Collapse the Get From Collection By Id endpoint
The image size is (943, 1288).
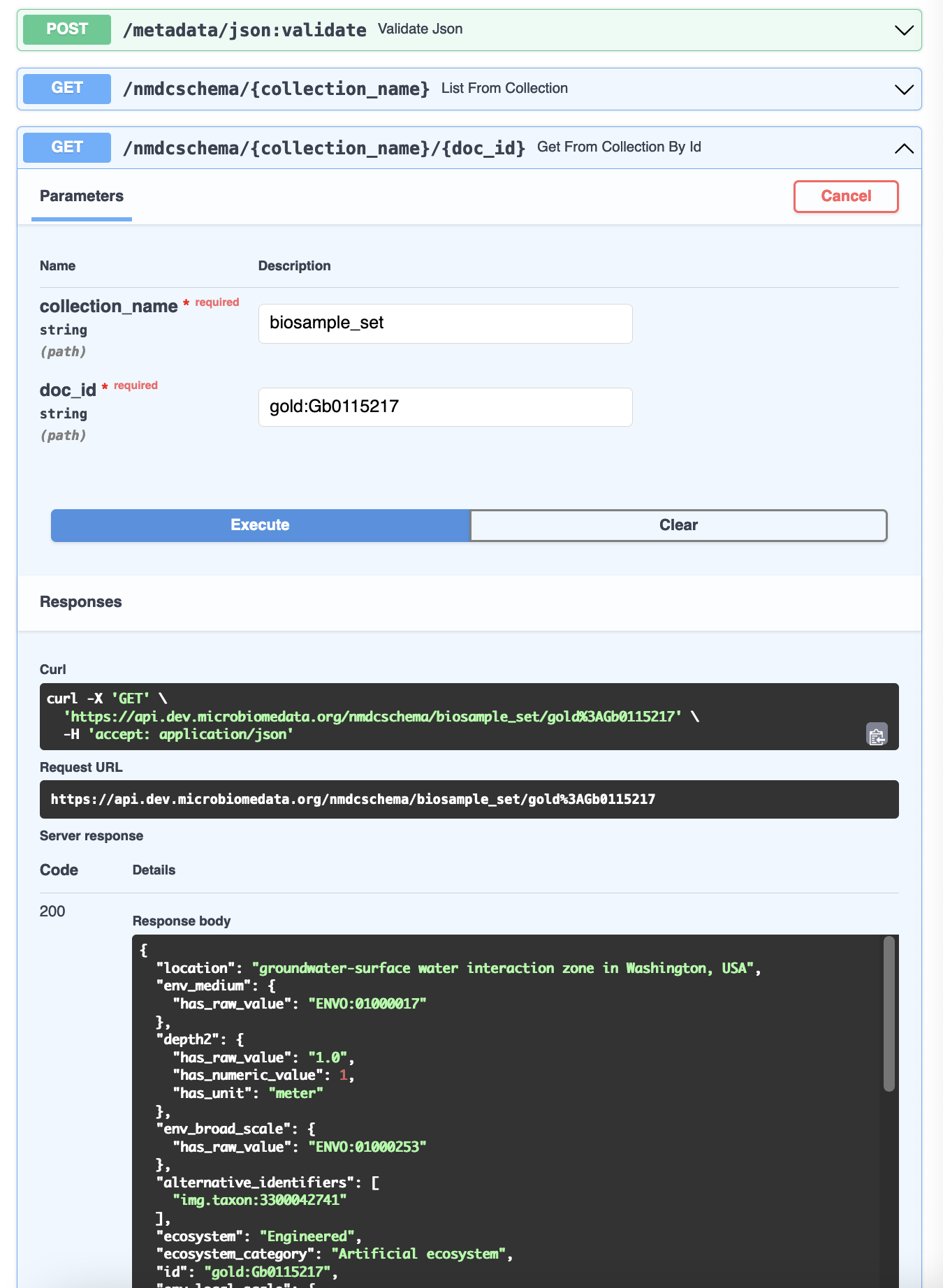pyautogui.click(x=904, y=148)
